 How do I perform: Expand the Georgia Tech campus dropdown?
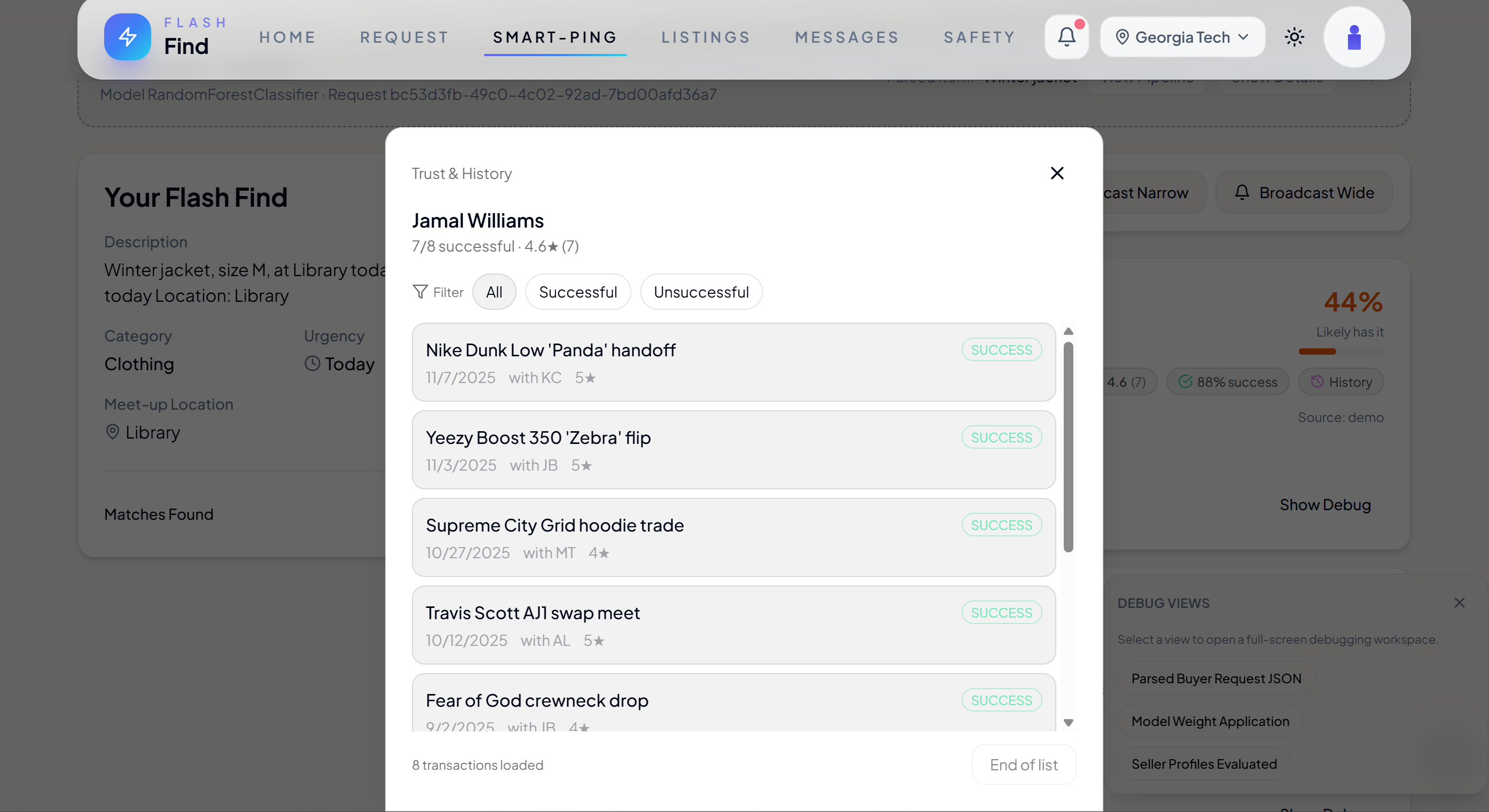coord(1182,37)
